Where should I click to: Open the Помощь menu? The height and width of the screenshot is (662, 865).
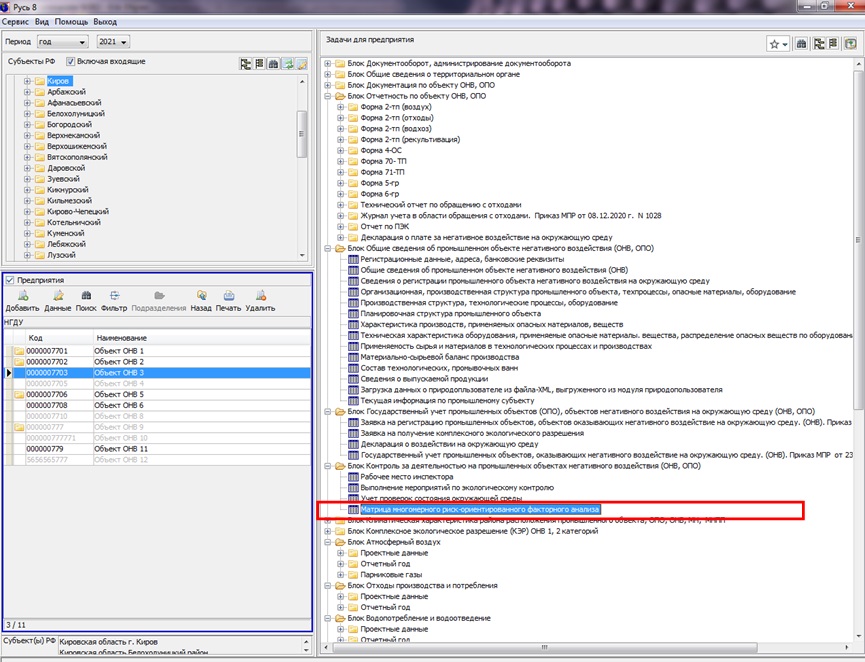point(69,20)
